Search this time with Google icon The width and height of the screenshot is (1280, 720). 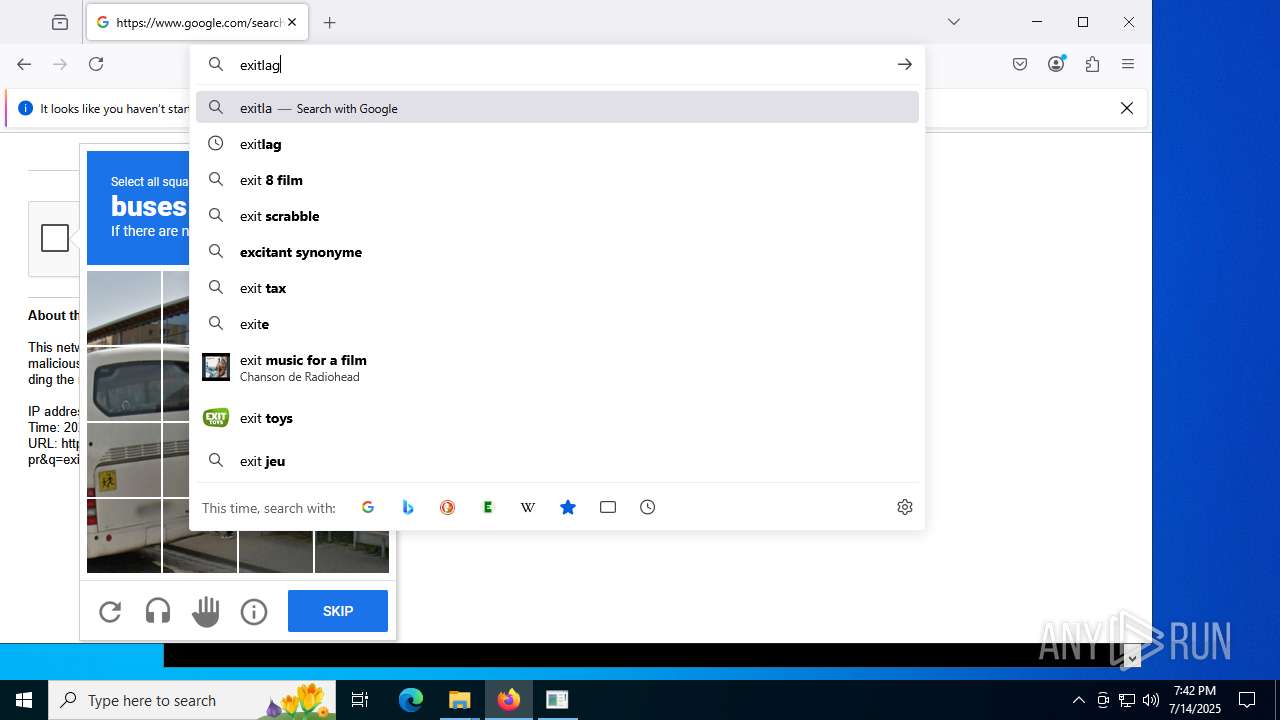[368, 507]
